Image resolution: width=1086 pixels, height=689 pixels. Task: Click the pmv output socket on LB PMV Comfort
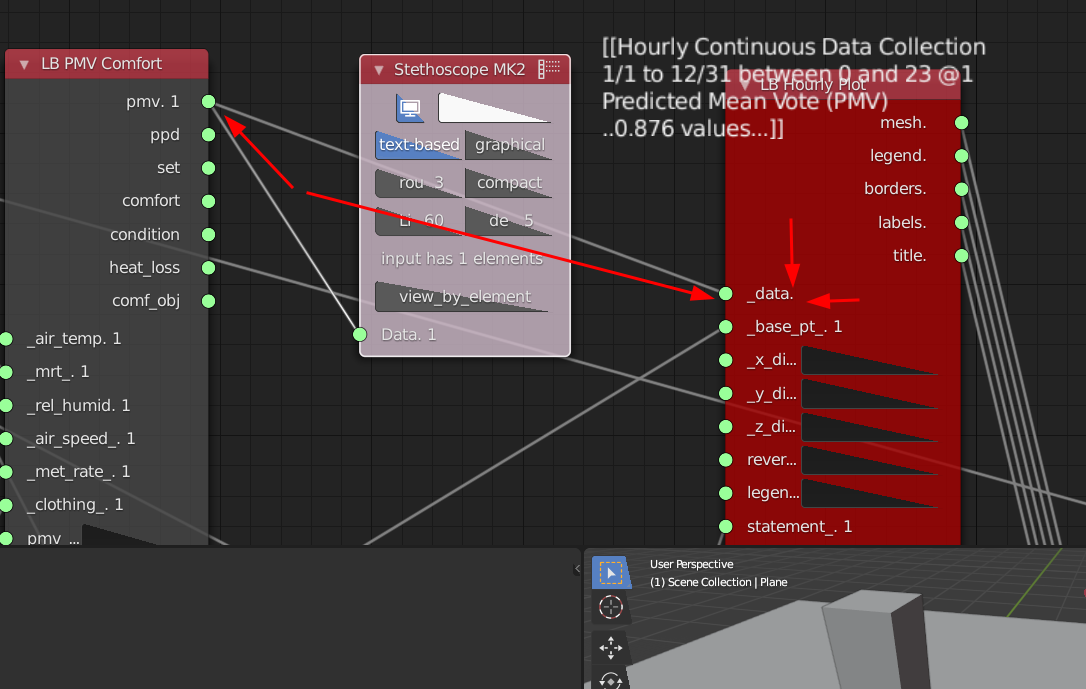click(x=208, y=100)
